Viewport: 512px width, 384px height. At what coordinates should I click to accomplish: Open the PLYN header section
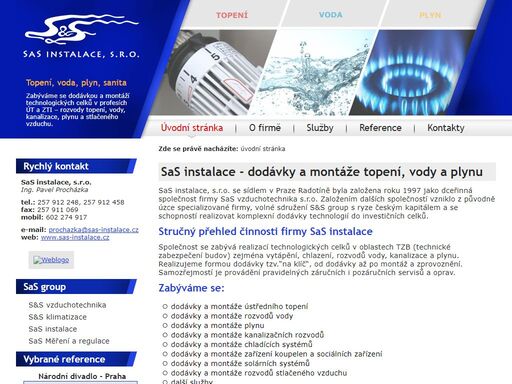tap(430, 15)
